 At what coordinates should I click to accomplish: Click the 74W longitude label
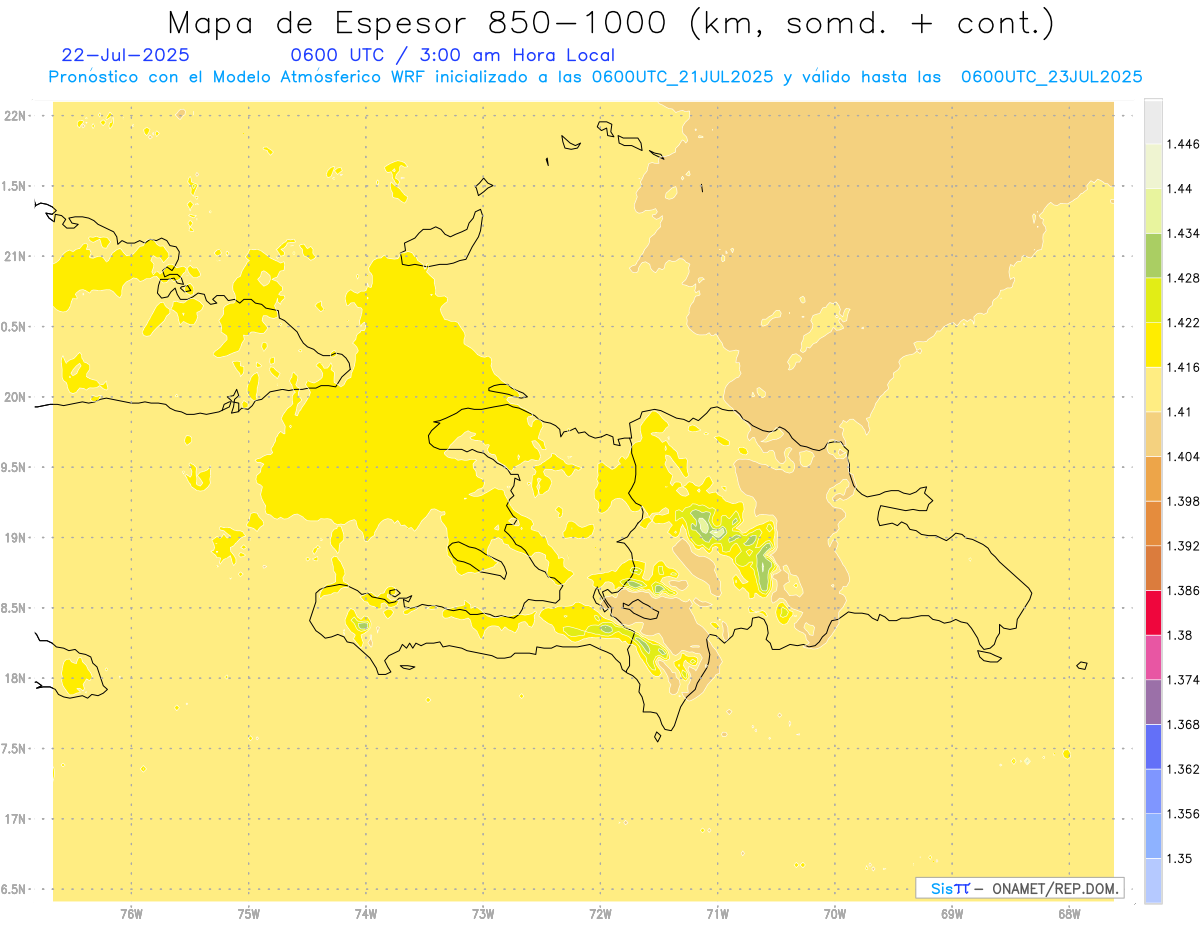tap(365, 914)
